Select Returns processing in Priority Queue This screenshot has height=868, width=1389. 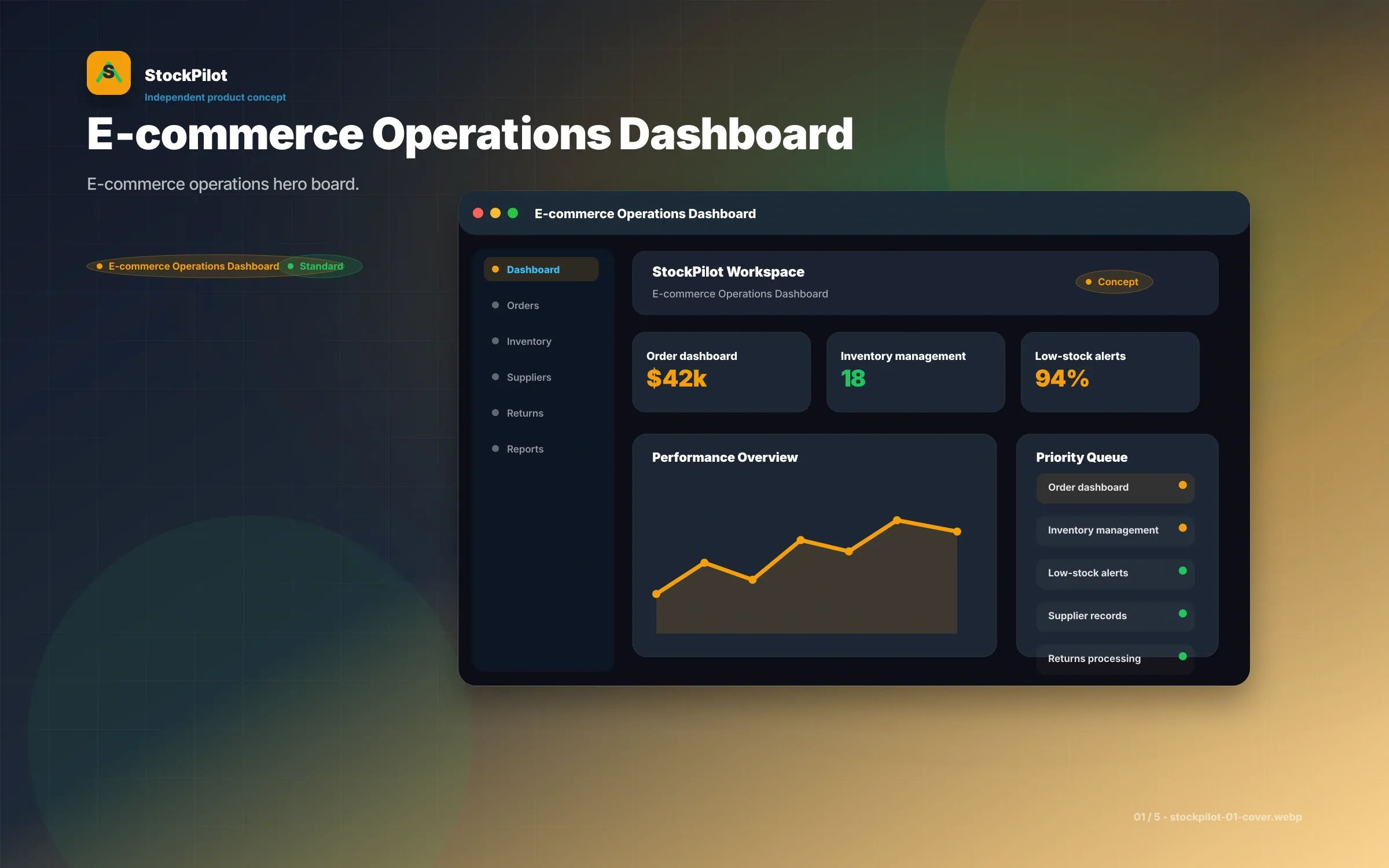point(1115,659)
